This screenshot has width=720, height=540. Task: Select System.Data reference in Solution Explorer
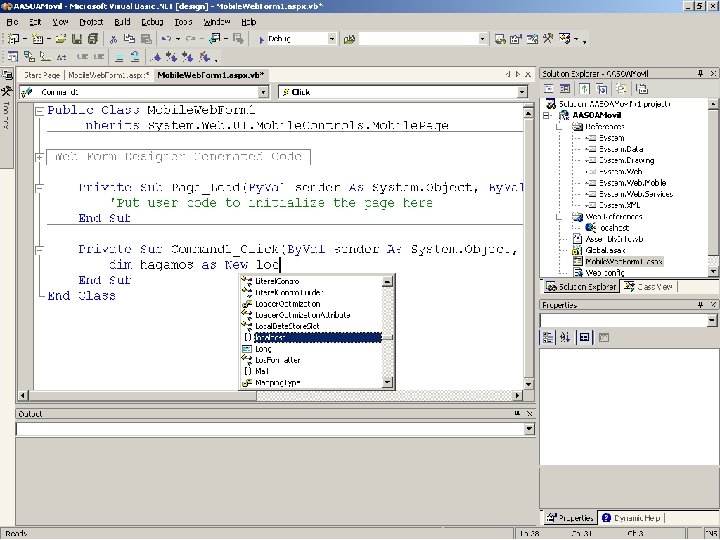621,149
